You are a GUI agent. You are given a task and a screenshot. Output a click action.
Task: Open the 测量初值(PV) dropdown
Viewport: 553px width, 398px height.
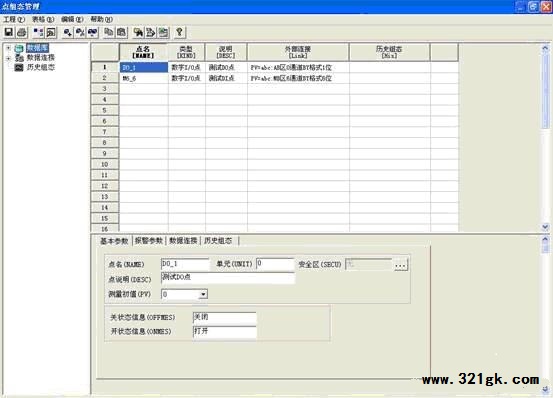tap(203, 294)
